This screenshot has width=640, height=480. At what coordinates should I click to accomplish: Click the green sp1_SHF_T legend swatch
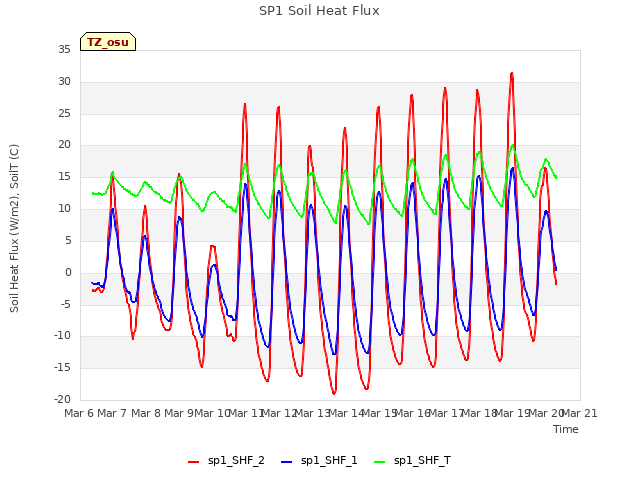380,462
